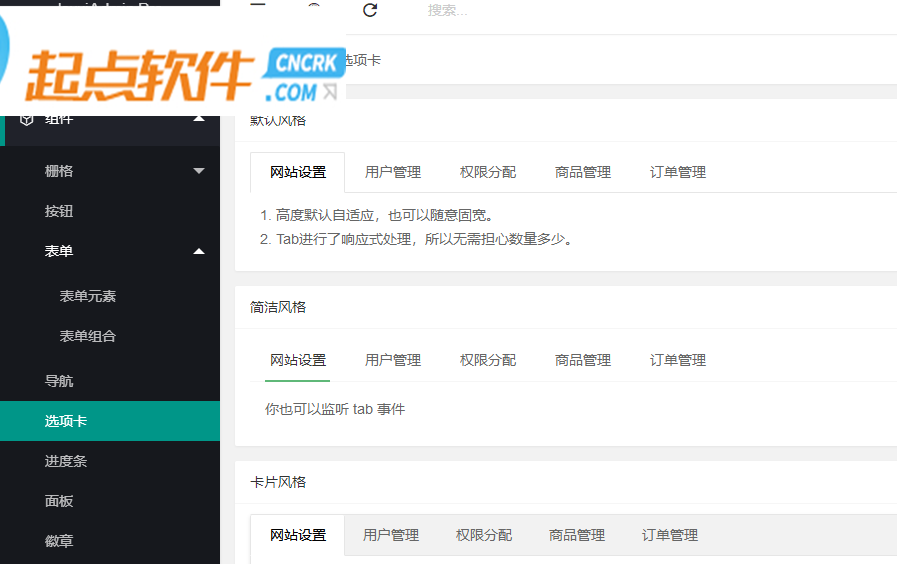This screenshot has height=564, width=897.
Task: Switch to 用户管理 tab in 简洁风格 section
Action: (x=392, y=360)
